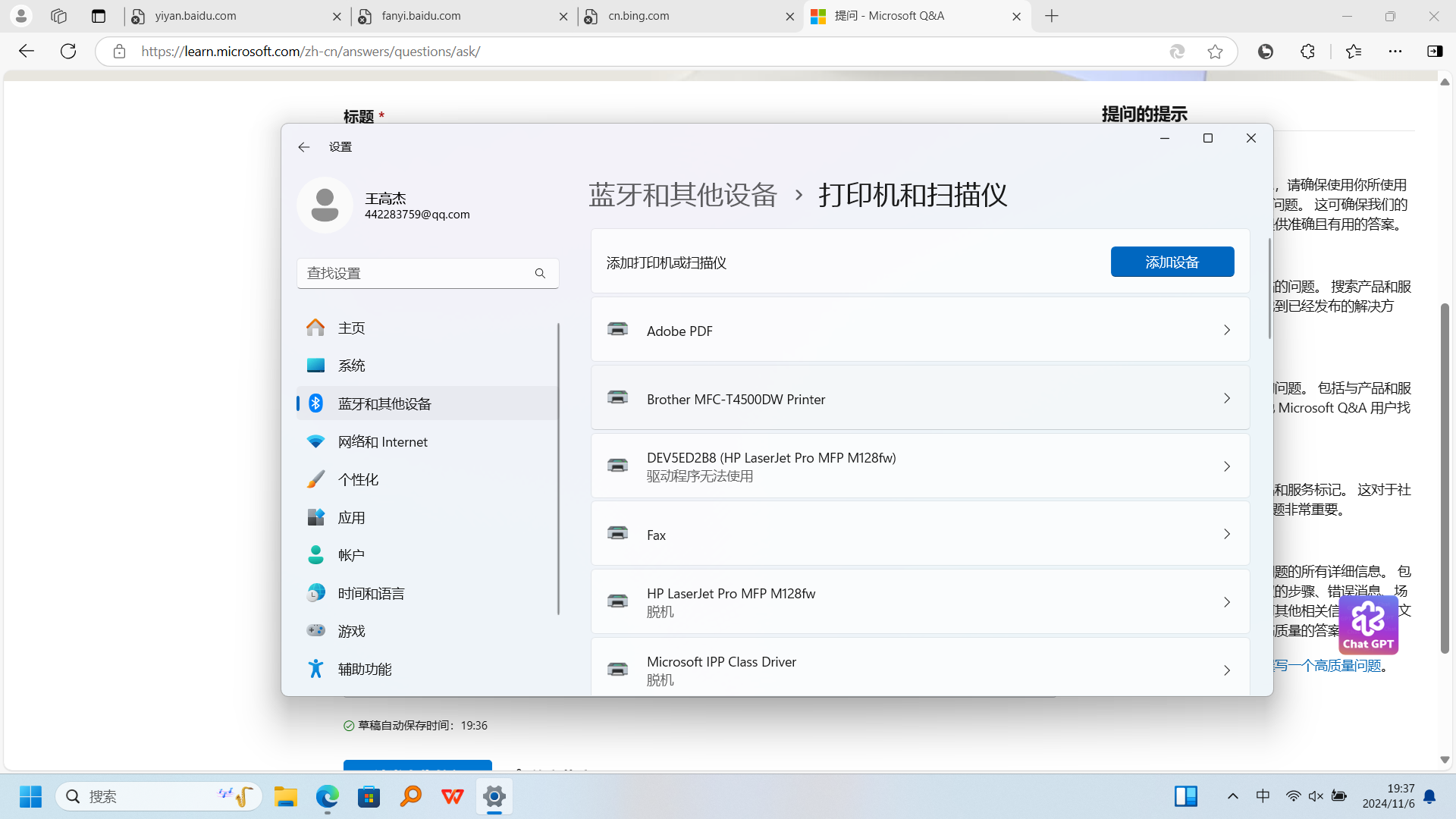This screenshot has height=819, width=1456.
Task: Open 个性化 settings category
Action: pyautogui.click(x=428, y=479)
